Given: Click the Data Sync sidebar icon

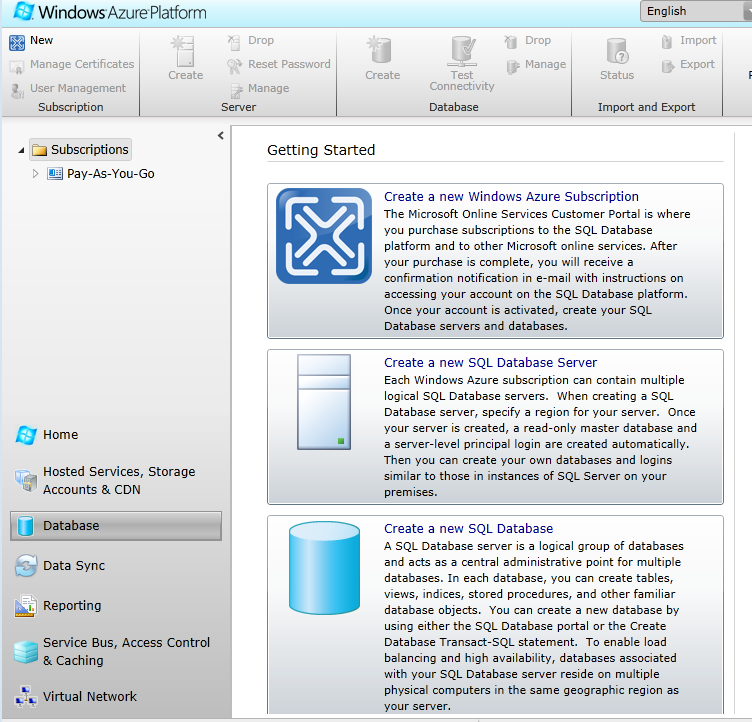Looking at the screenshot, I should [26, 566].
